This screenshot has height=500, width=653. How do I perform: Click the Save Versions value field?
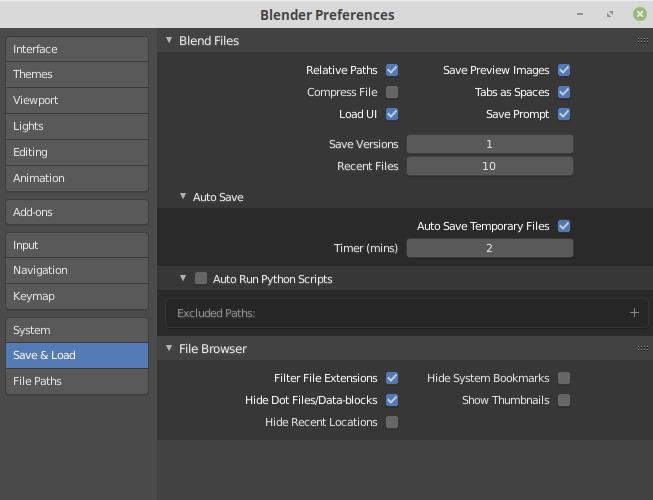pyautogui.click(x=490, y=144)
